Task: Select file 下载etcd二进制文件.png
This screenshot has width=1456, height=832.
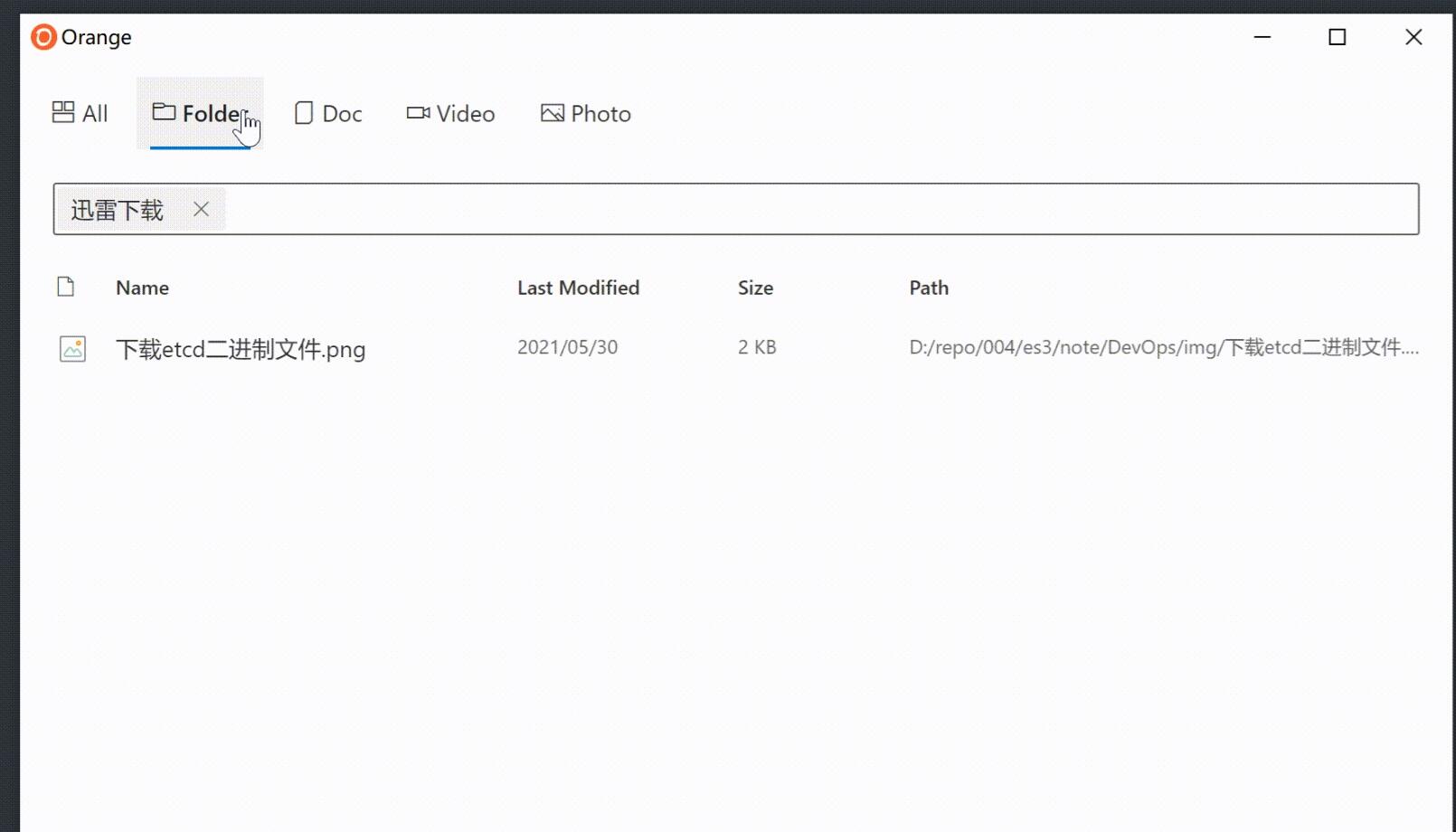Action: [x=241, y=349]
